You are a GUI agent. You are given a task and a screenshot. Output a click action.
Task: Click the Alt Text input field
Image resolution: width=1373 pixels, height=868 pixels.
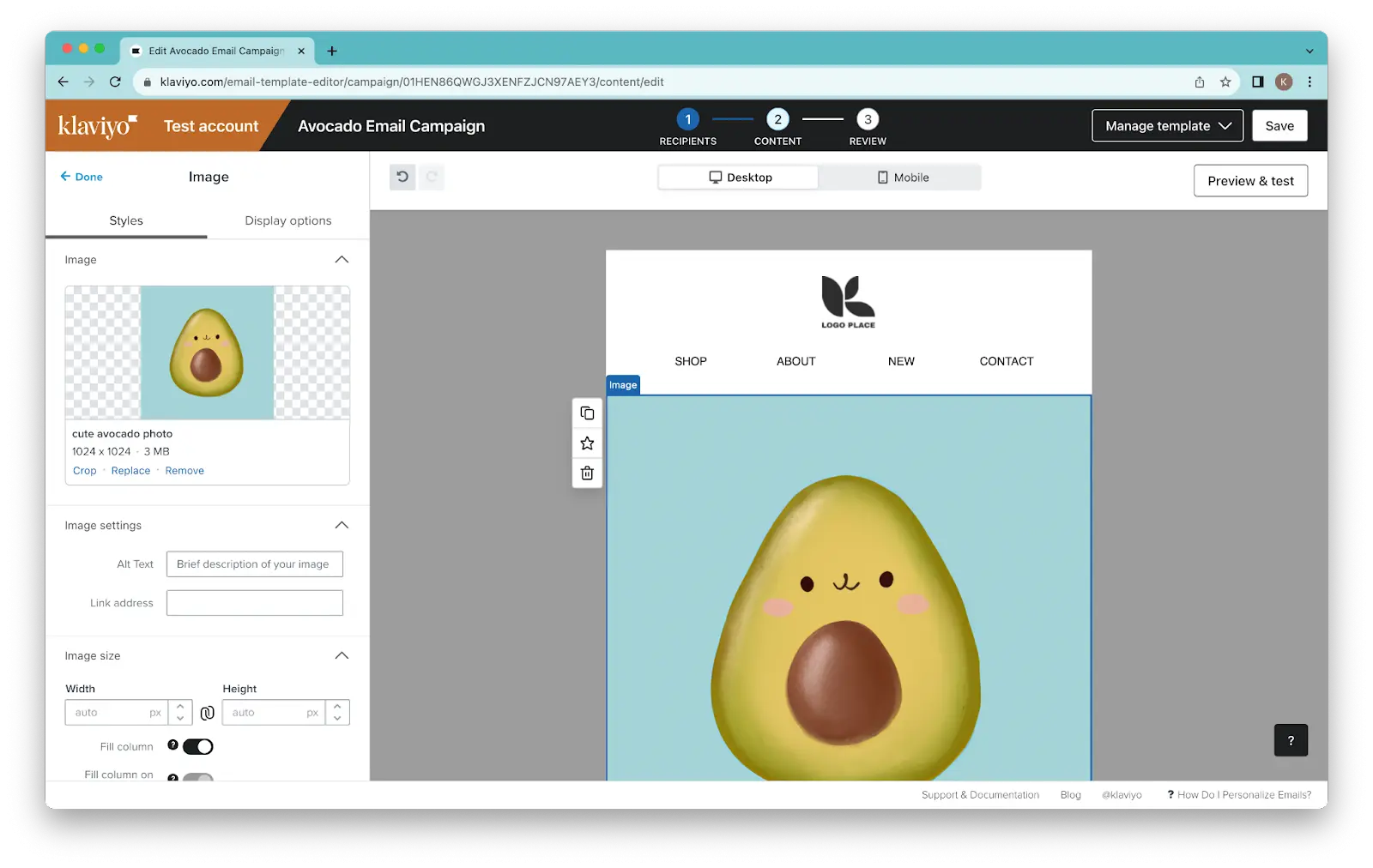click(x=254, y=564)
